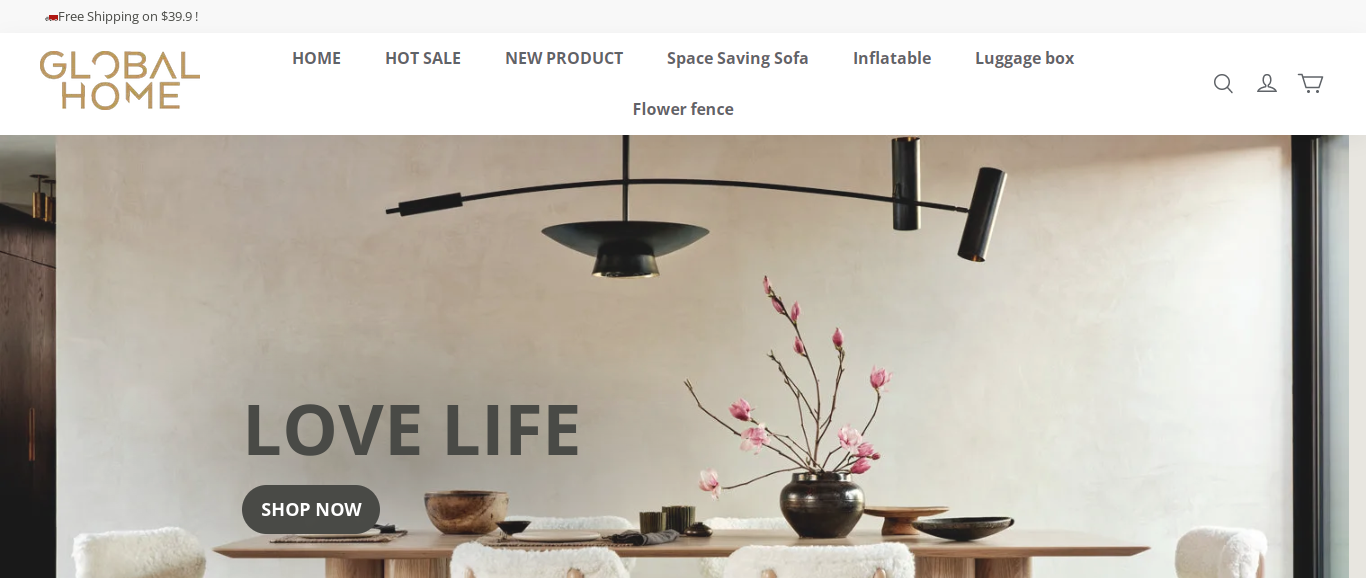The width and height of the screenshot is (1366, 578).
Task: Click the black pendant lamp in banner
Action: pos(626,245)
